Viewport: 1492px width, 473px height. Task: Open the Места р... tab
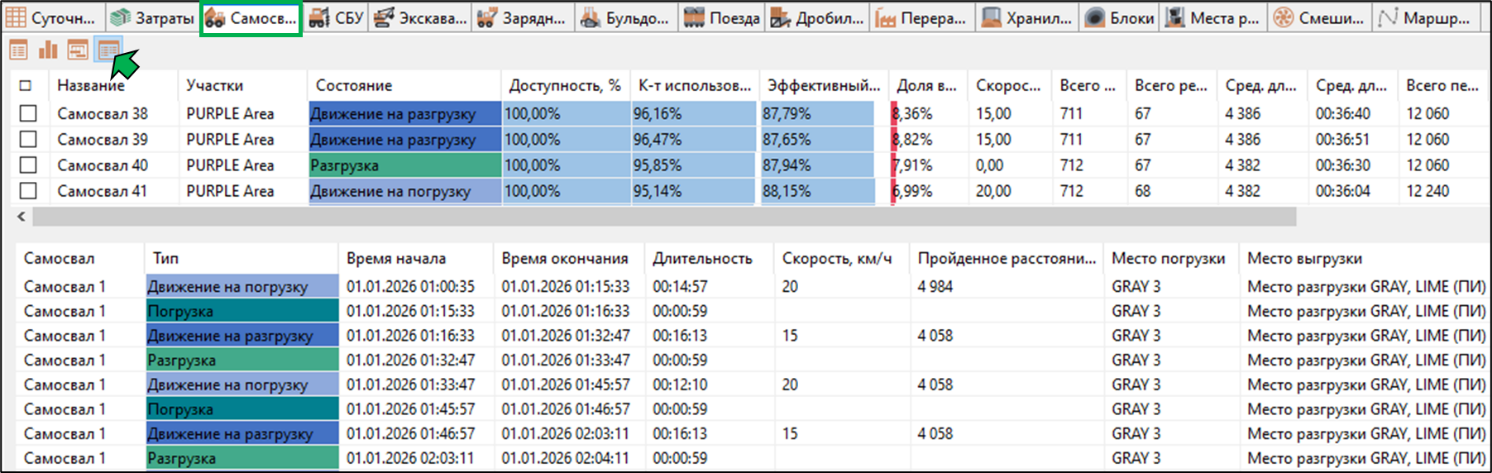tap(1213, 18)
